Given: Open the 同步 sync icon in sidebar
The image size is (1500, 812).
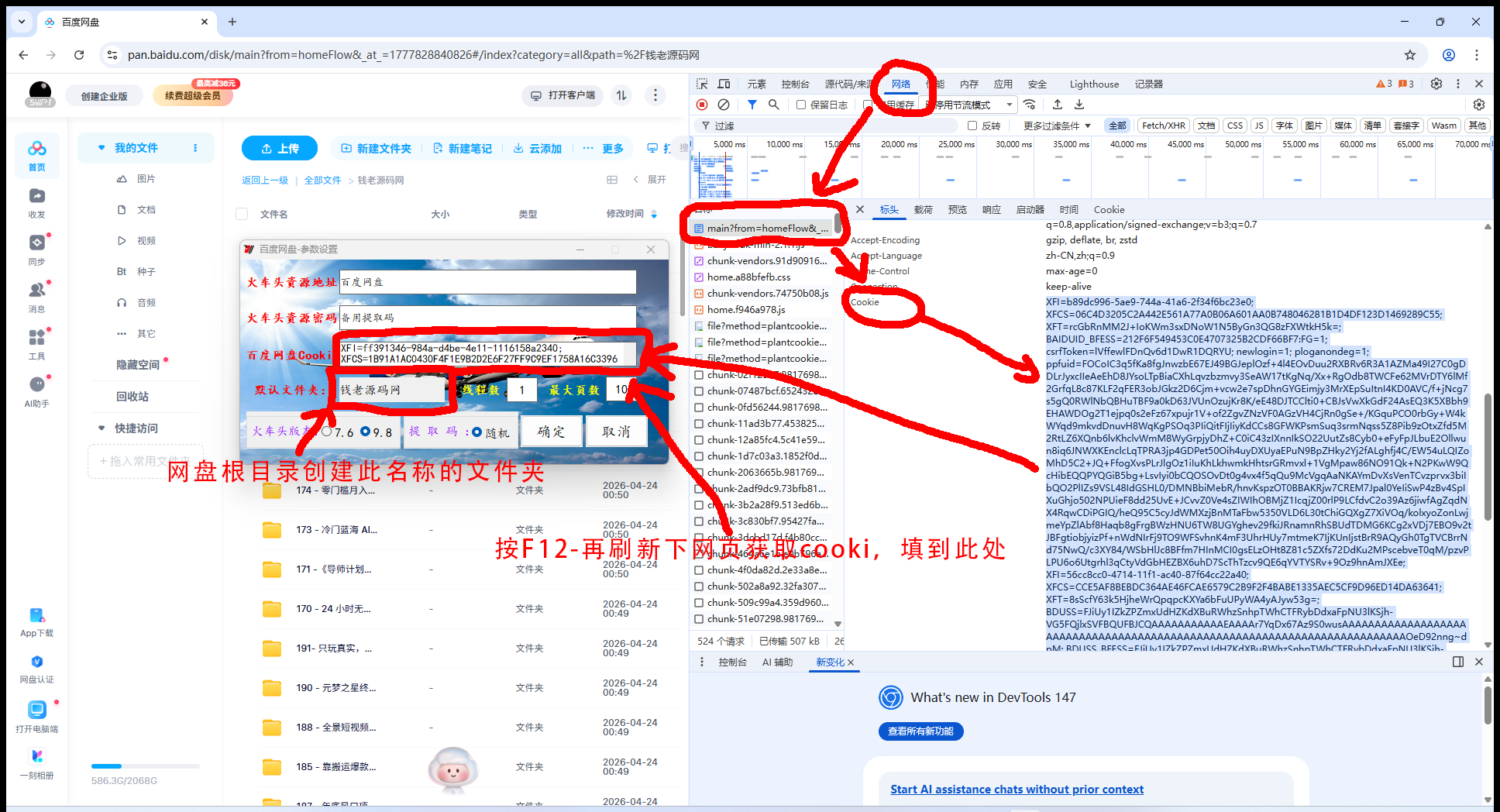Looking at the screenshot, I should pyautogui.click(x=36, y=243).
